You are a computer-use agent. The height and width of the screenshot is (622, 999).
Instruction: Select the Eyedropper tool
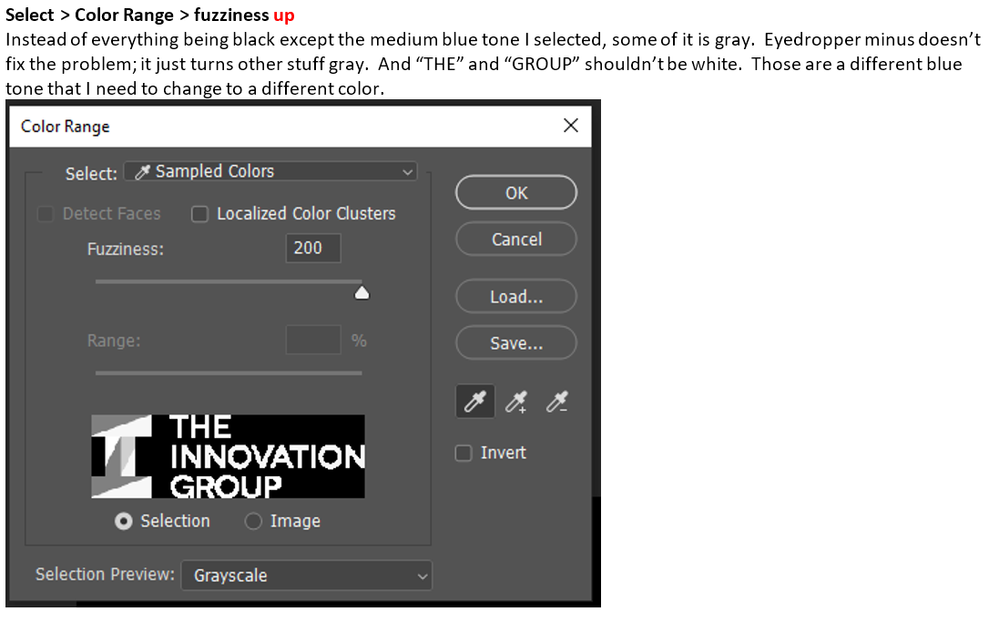click(x=475, y=401)
